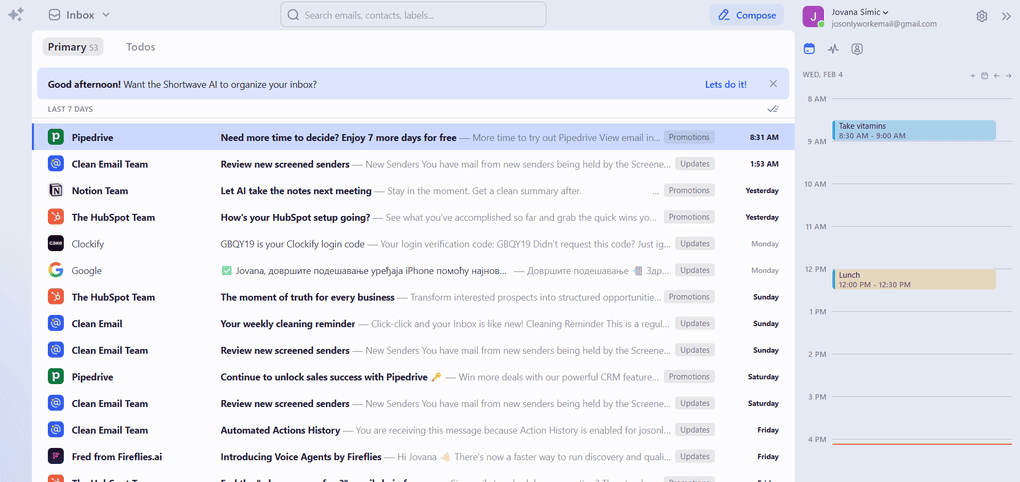This screenshot has height=482, width=1020.
Task: Go to previous day with left arrow
Action: (x=996, y=75)
